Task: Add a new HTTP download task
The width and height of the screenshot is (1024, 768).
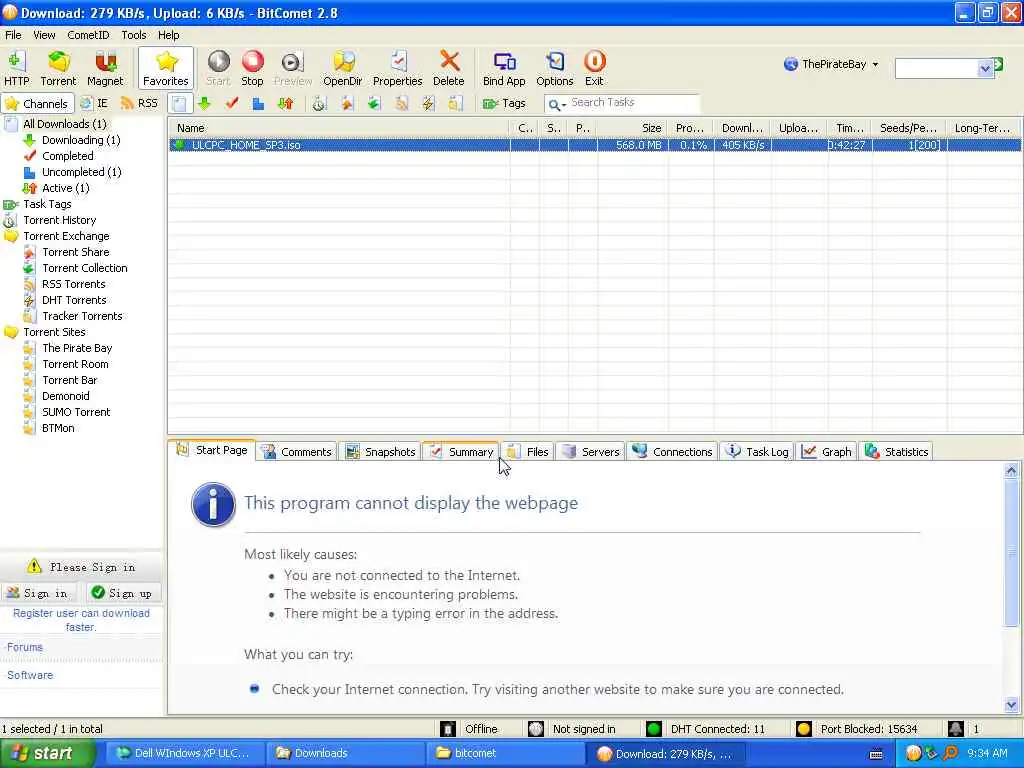Action: point(16,69)
